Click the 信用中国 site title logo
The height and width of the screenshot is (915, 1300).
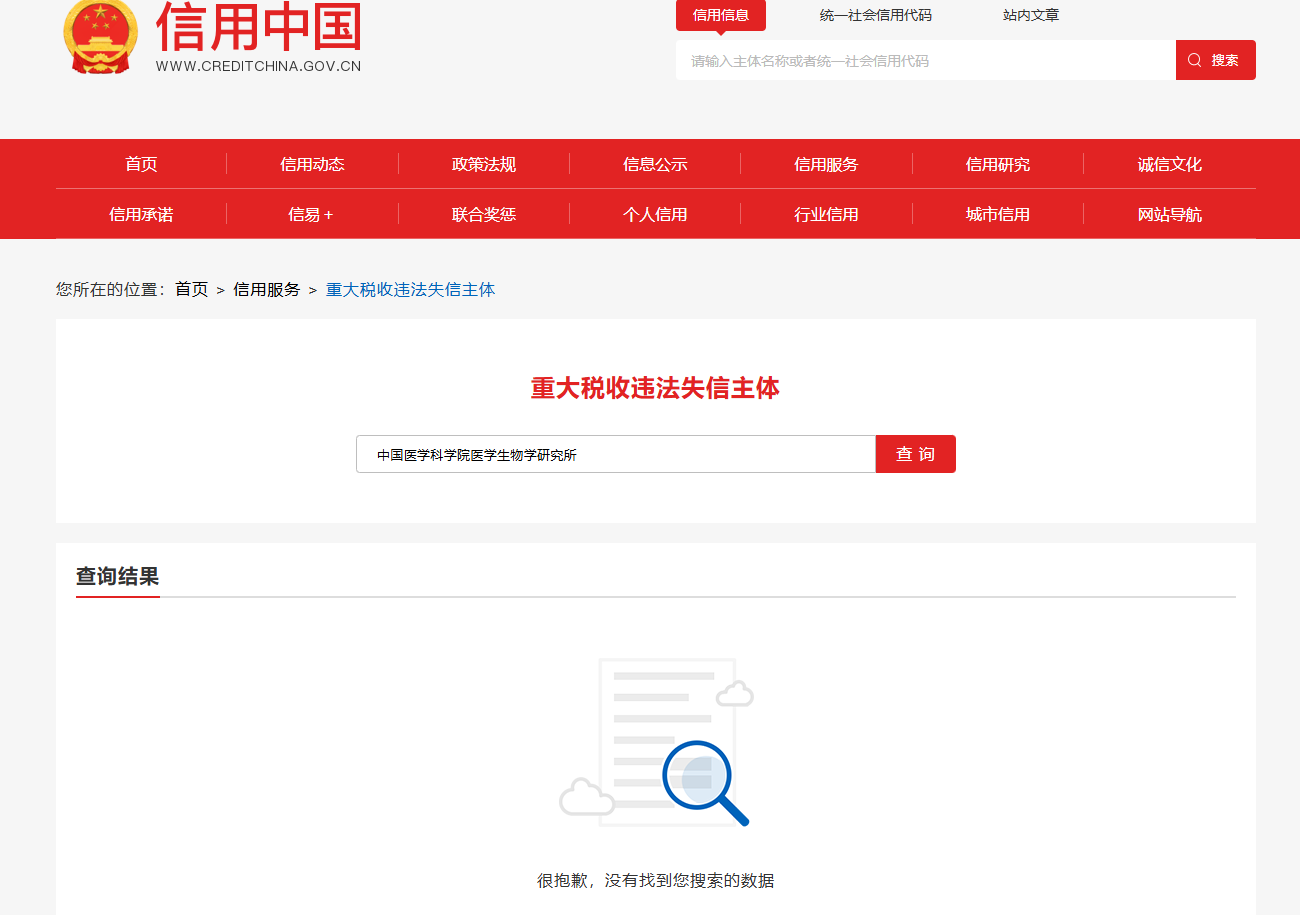258,36
